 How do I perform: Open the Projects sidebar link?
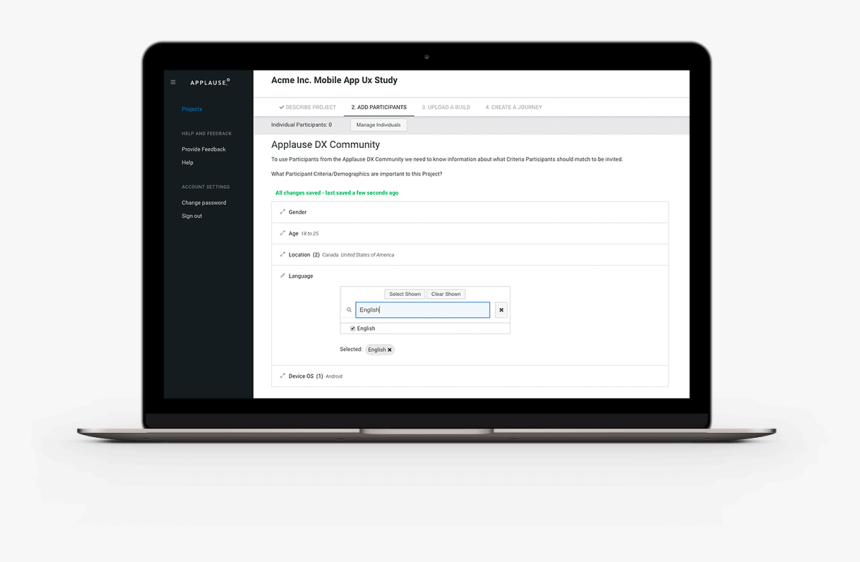pyautogui.click(x=192, y=109)
